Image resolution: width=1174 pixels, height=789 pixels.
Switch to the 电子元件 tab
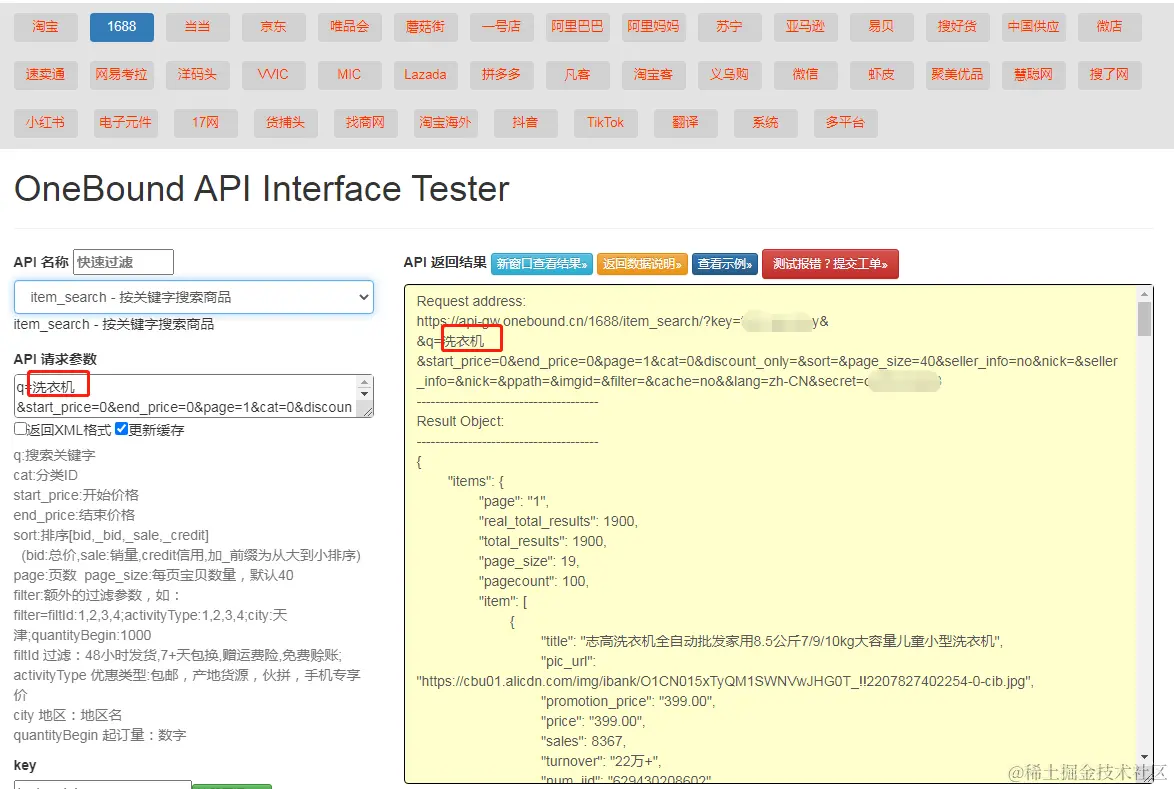(125, 123)
